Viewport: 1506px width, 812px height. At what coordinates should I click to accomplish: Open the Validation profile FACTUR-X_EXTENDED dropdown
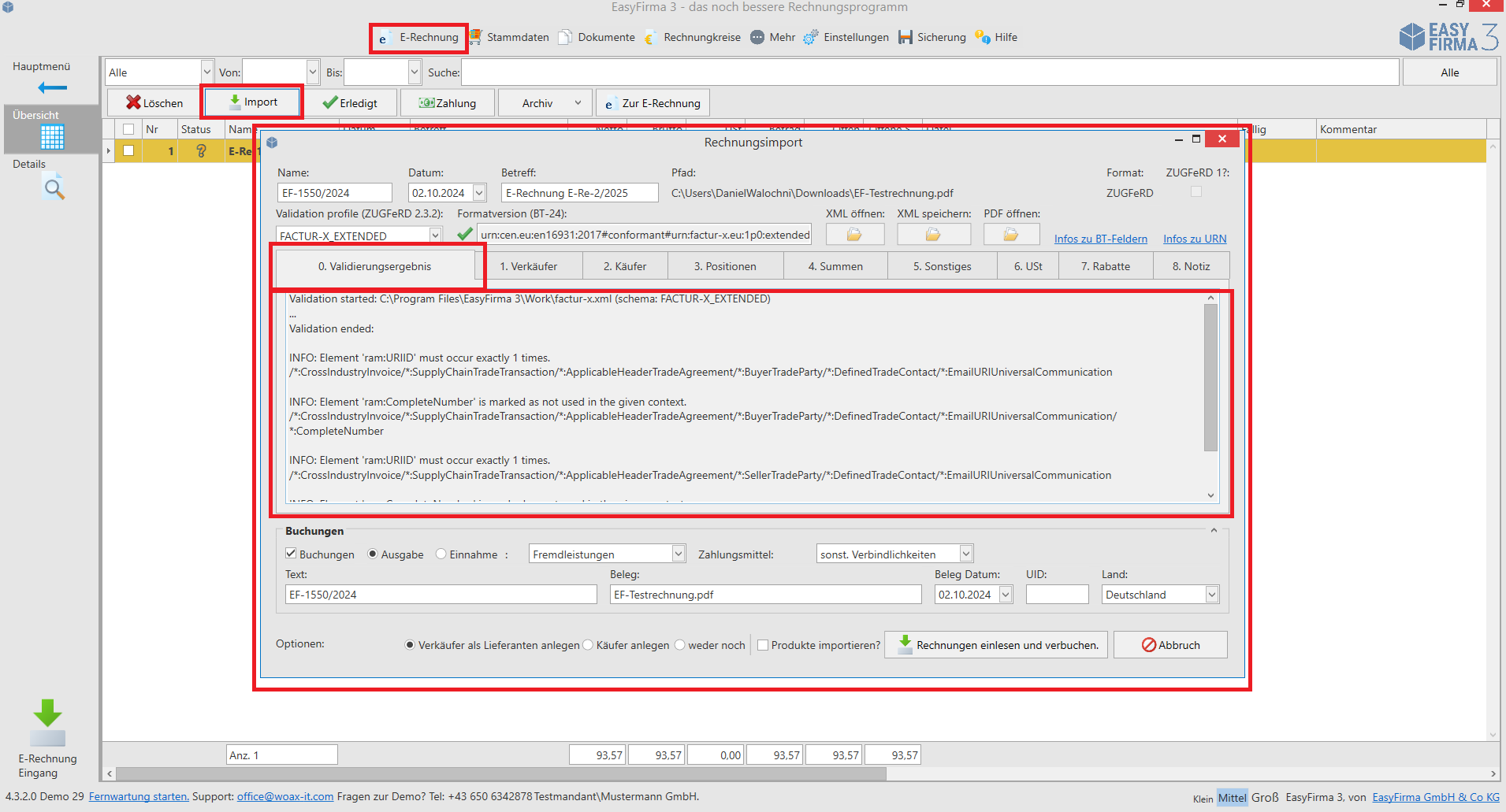pyautogui.click(x=434, y=235)
